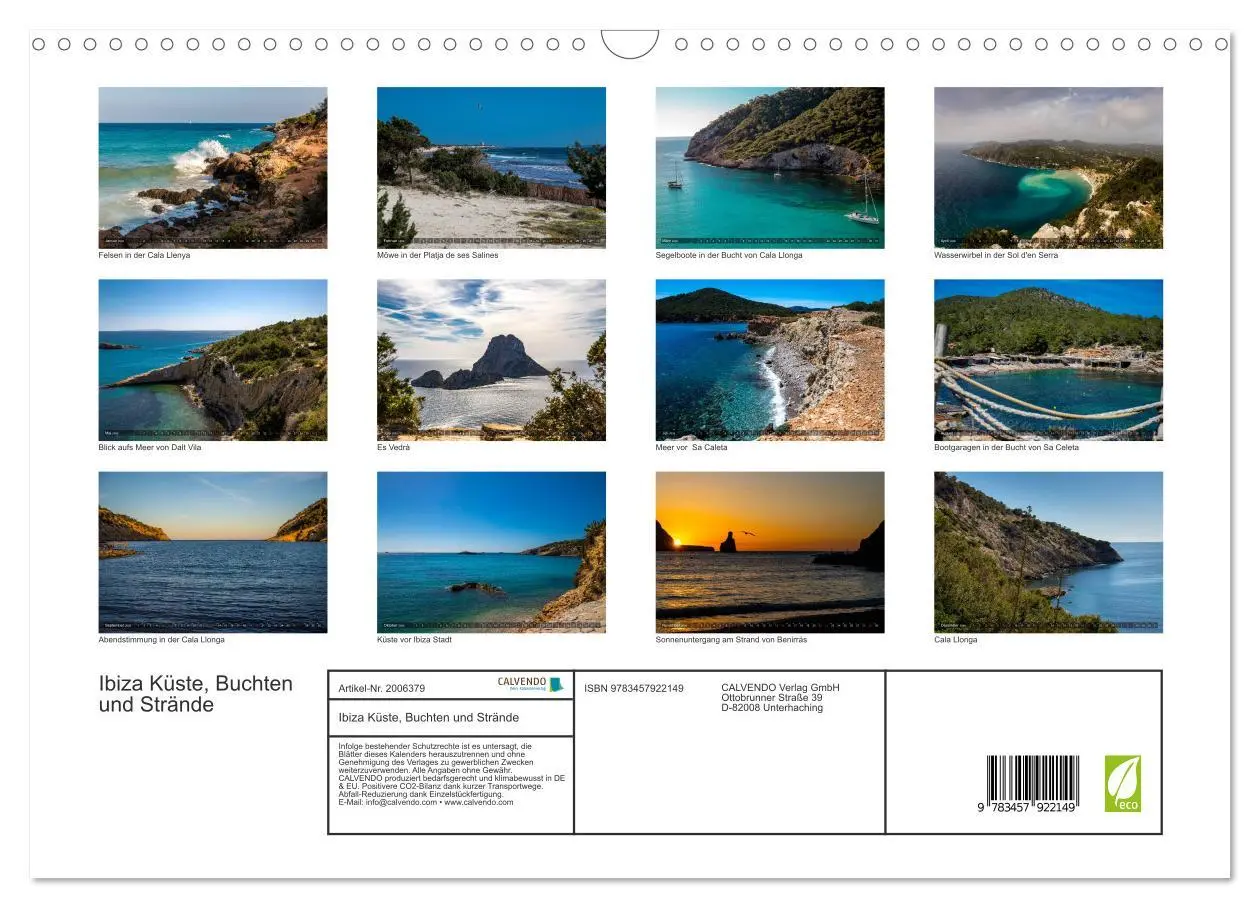
Task: Click the 'Cala Llonga' caption under last photo
Action: pos(956,639)
